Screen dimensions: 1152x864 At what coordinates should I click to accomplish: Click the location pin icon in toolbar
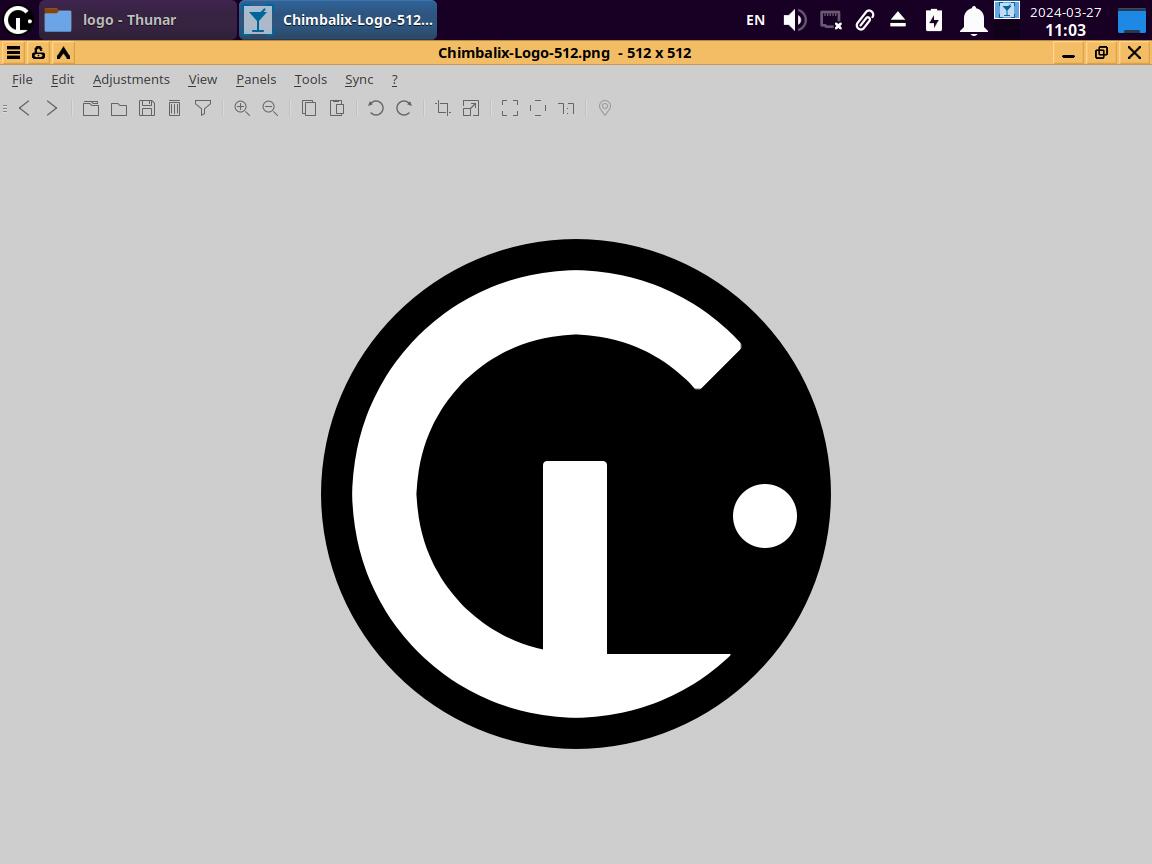pyautogui.click(x=605, y=108)
